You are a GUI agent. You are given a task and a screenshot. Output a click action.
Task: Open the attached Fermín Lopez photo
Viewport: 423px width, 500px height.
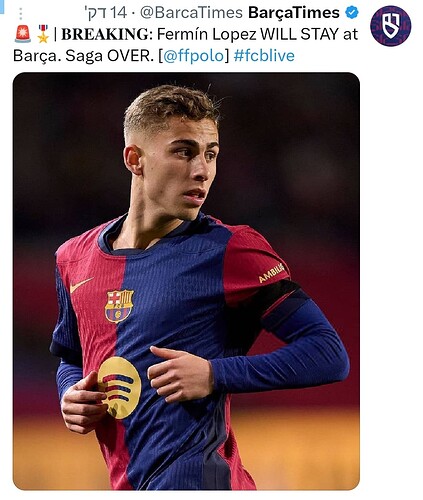(x=186, y=281)
